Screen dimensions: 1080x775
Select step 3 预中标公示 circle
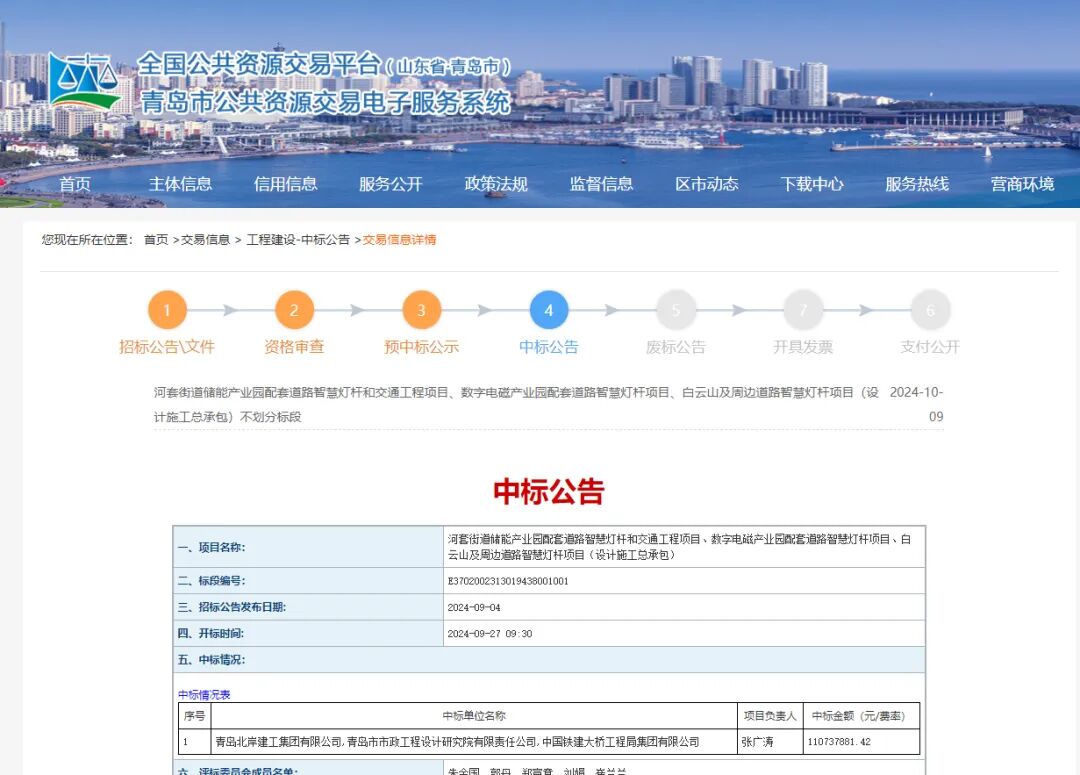tap(421, 311)
